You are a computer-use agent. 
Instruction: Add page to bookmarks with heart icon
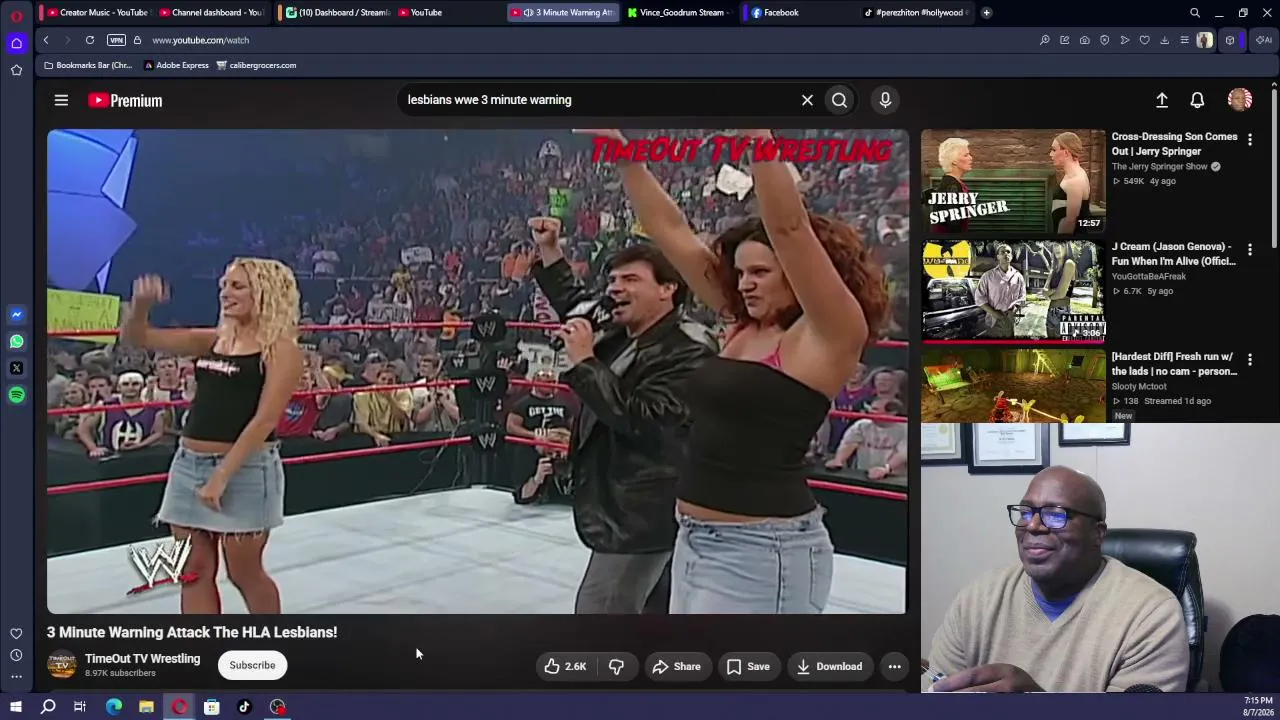tap(1145, 40)
